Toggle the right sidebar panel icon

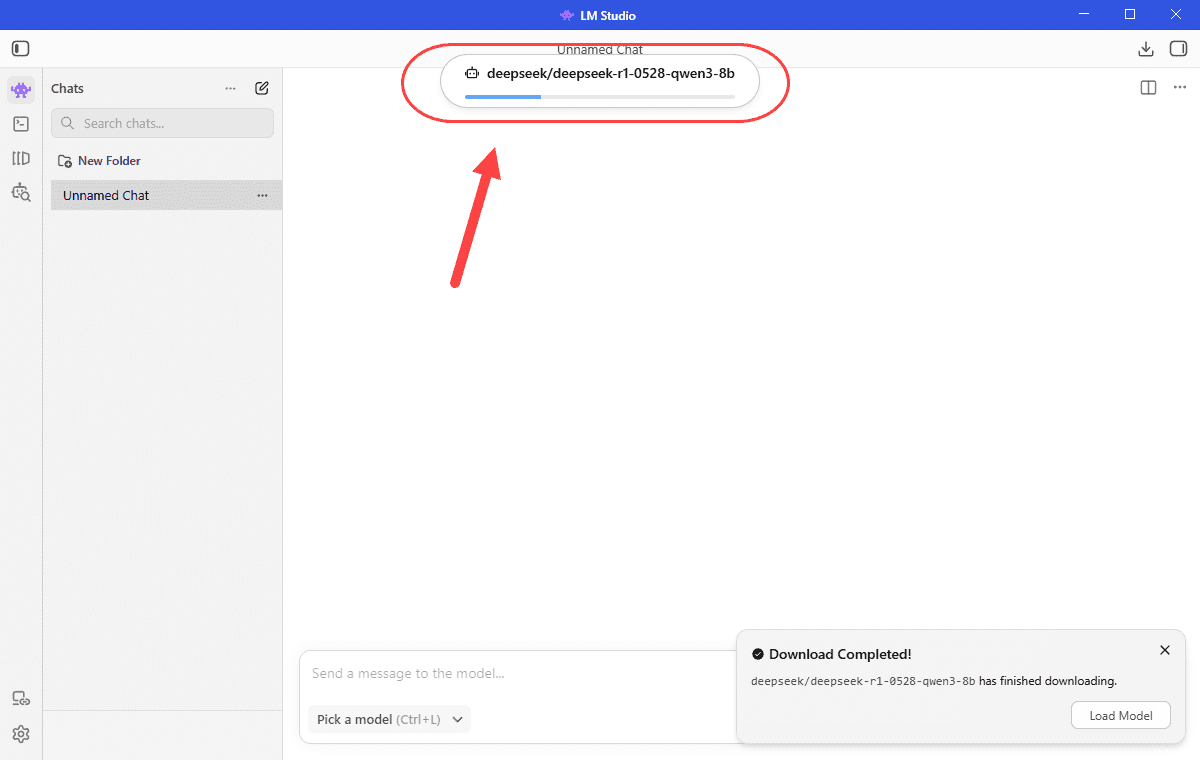tap(1177, 49)
